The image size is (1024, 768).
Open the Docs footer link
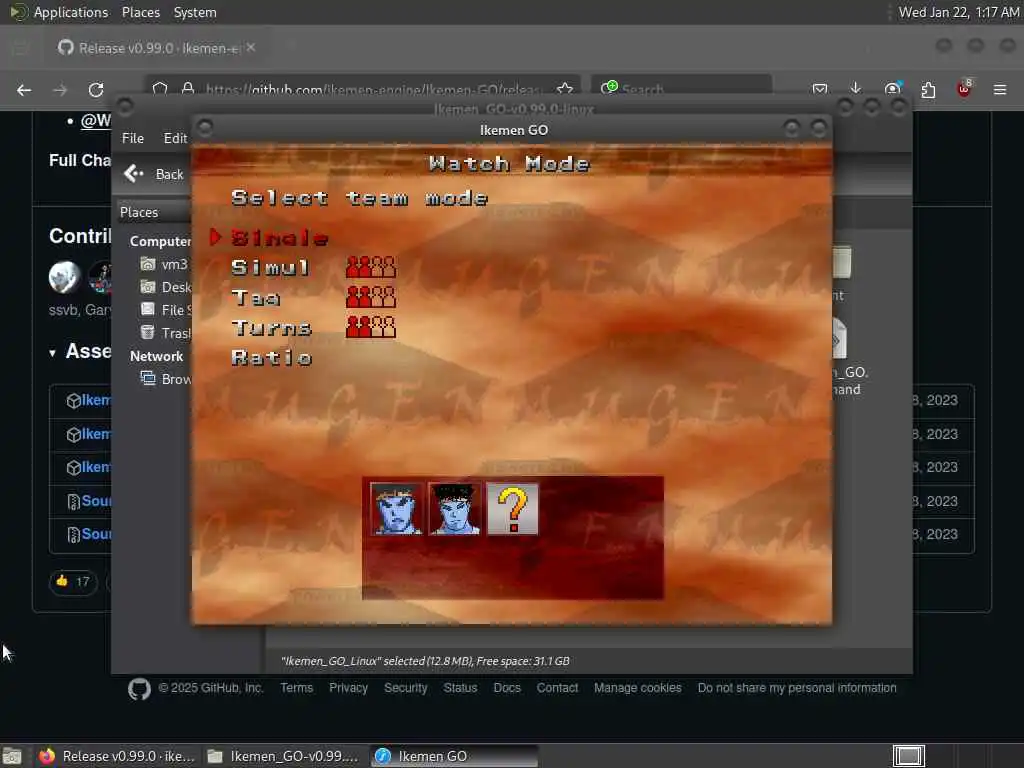tap(507, 688)
